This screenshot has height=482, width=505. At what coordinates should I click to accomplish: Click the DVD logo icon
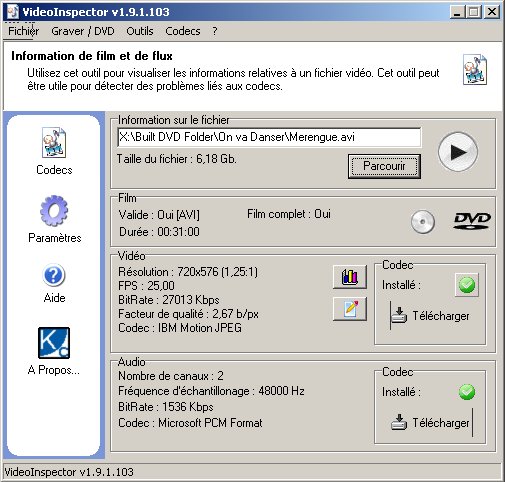point(472,221)
